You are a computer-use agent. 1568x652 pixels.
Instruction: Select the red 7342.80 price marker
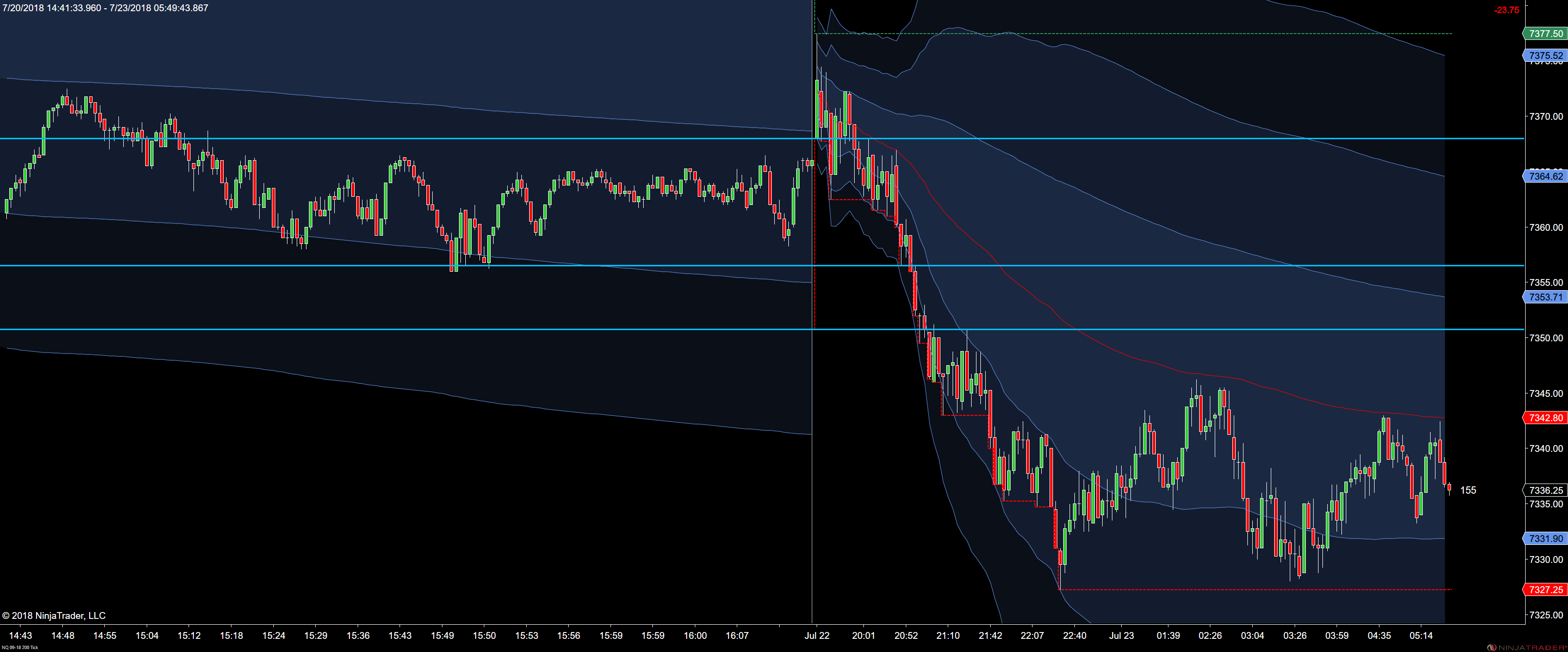point(1545,418)
